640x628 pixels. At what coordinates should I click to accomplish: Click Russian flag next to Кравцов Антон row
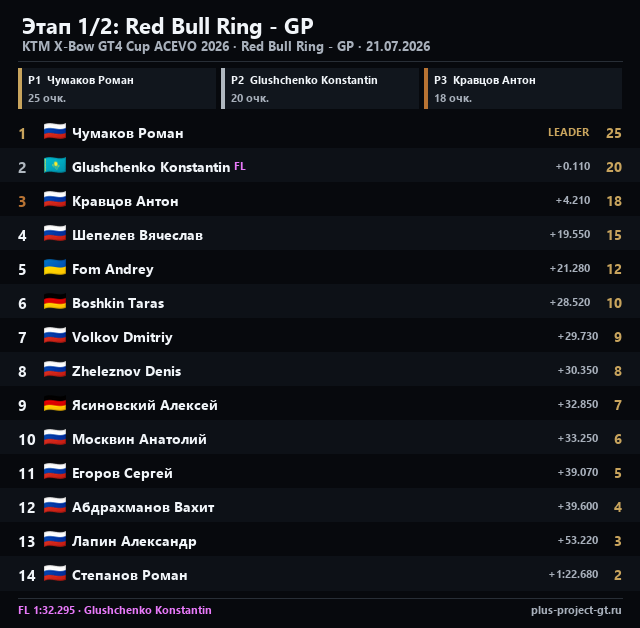click(x=55, y=200)
